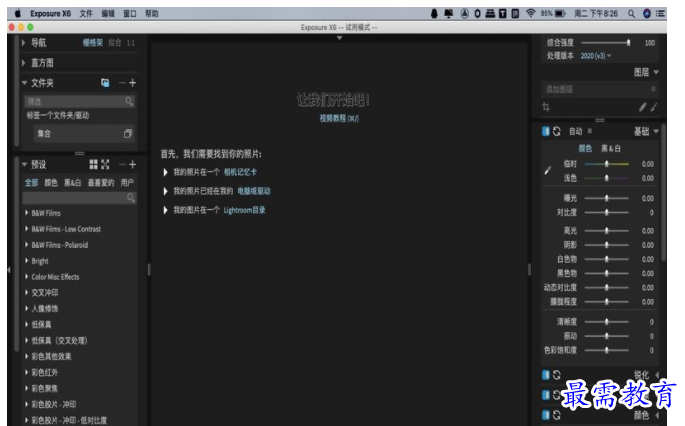Collapse the left panel via edge arrow
Viewport: 685px width, 426px height.
[9, 270]
